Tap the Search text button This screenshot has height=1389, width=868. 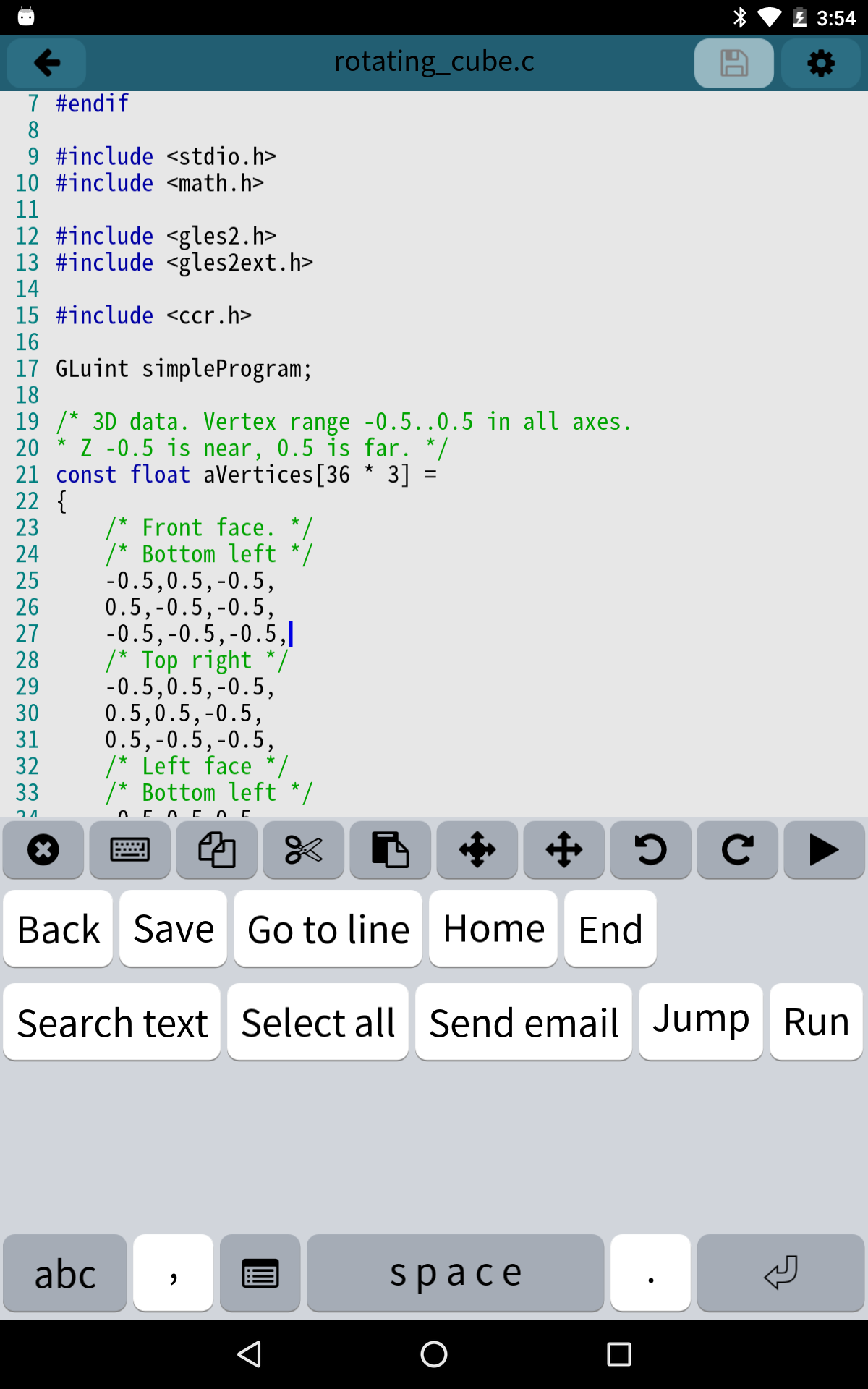pos(112,1022)
